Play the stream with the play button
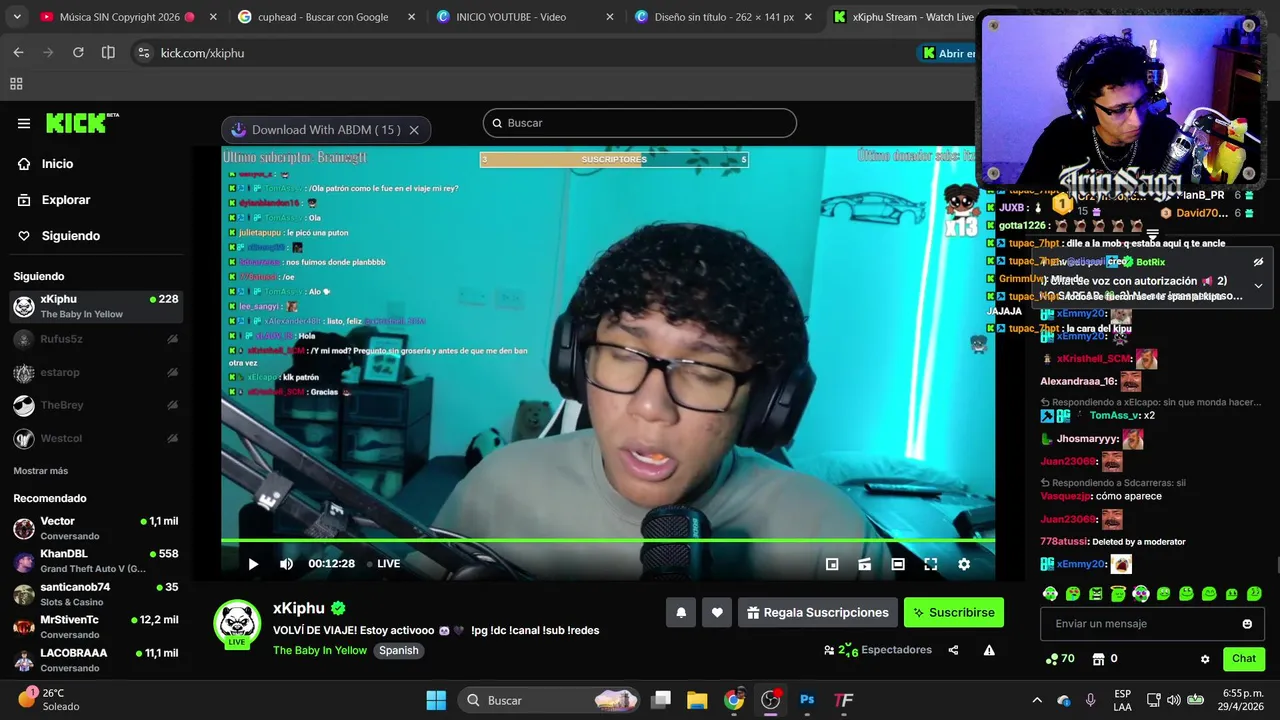The height and width of the screenshot is (720, 1280). click(x=253, y=564)
